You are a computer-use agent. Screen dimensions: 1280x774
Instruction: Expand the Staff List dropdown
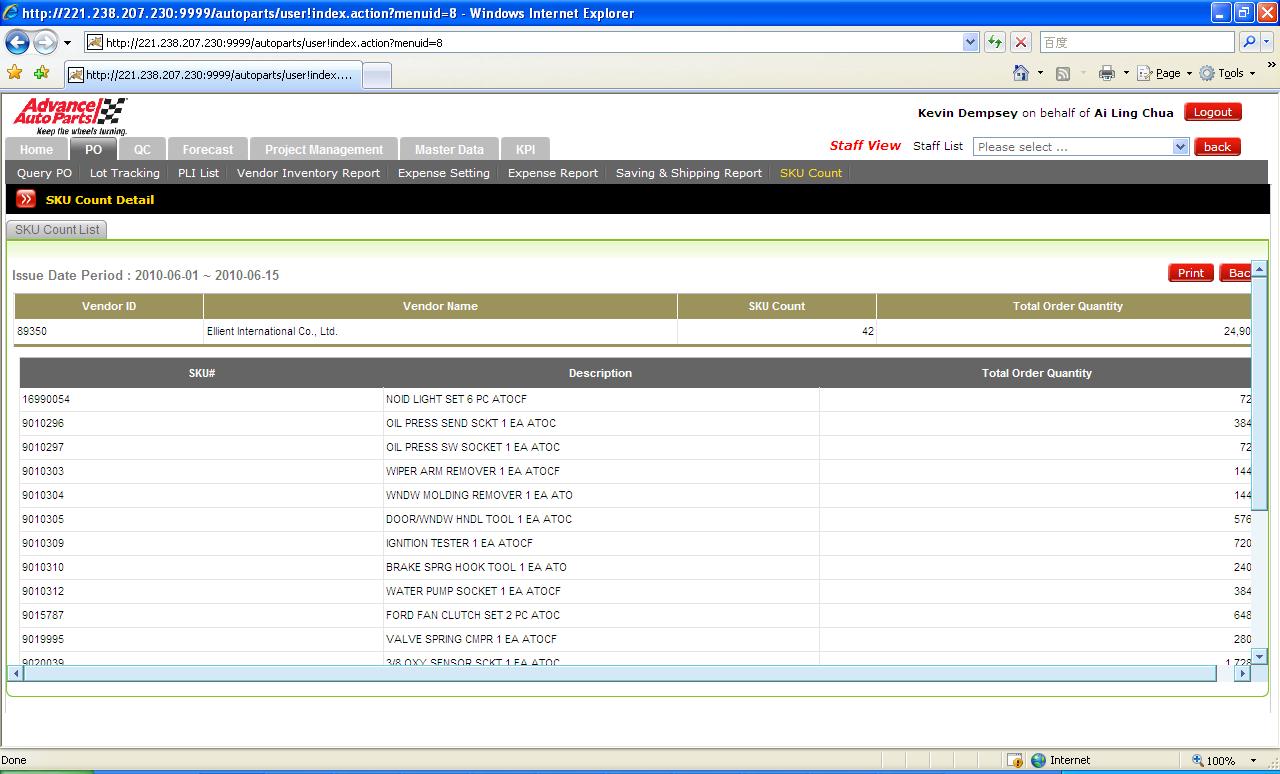click(1180, 147)
